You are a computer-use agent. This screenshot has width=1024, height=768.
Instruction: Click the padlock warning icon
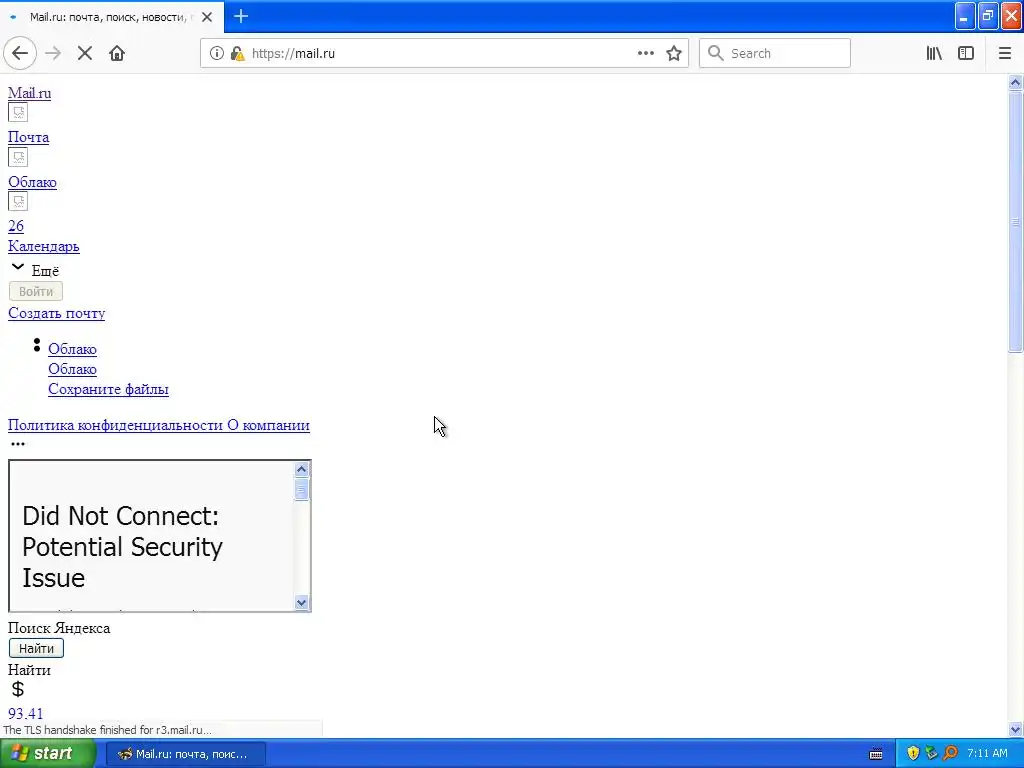pyautogui.click(x=237, y=54)
